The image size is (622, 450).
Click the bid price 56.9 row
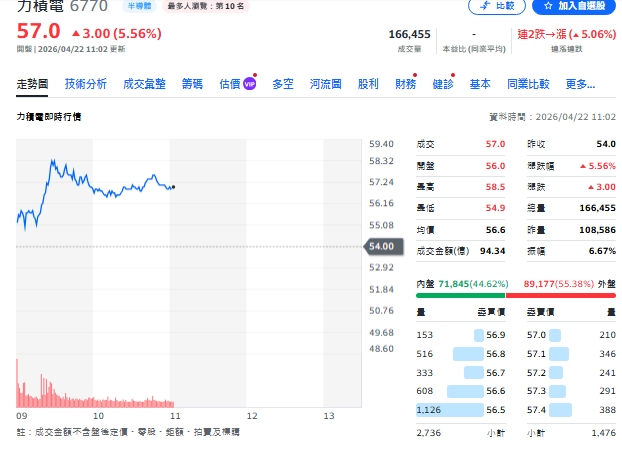(x=461, y=335)
